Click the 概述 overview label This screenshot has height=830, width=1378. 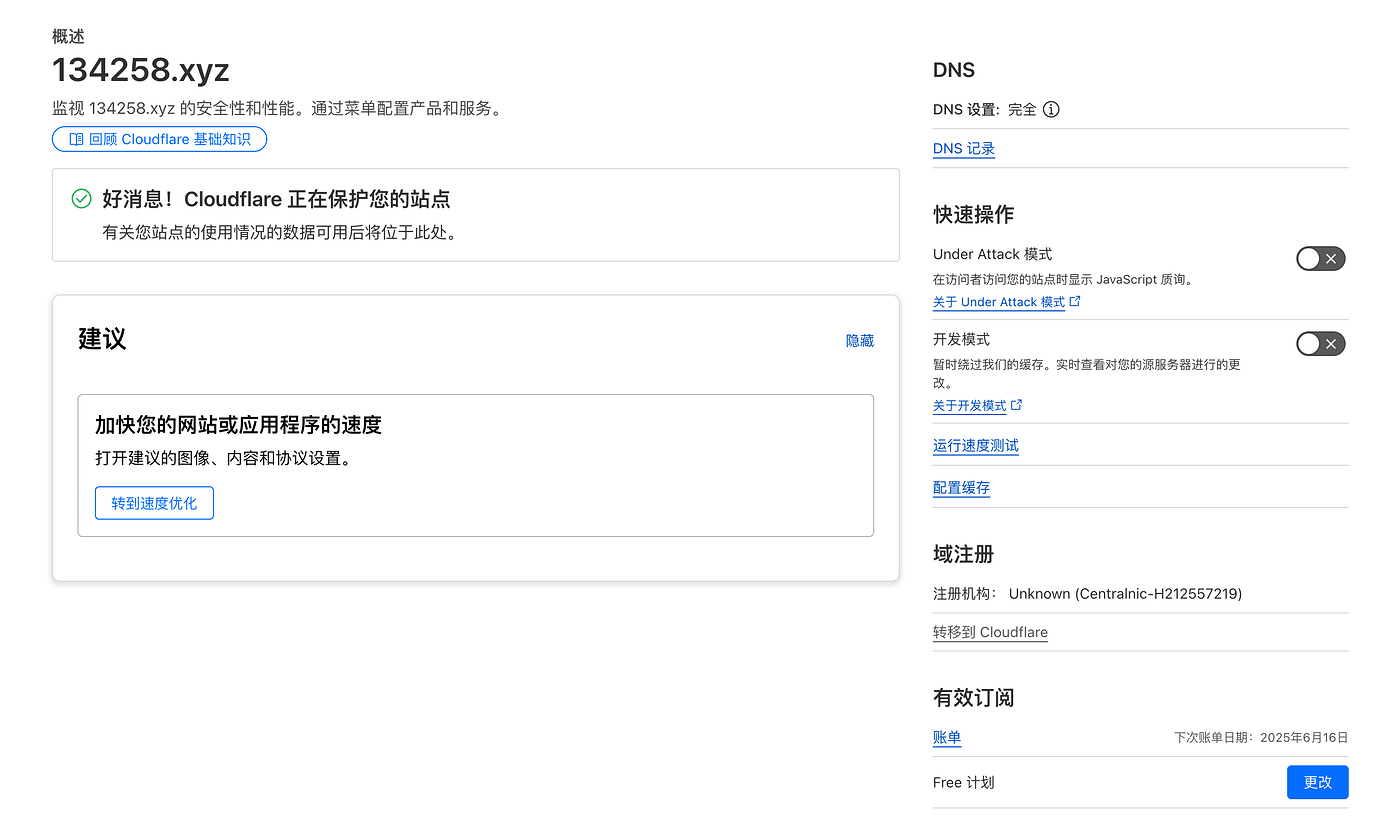pyautogui.click(x=68, y=36)
